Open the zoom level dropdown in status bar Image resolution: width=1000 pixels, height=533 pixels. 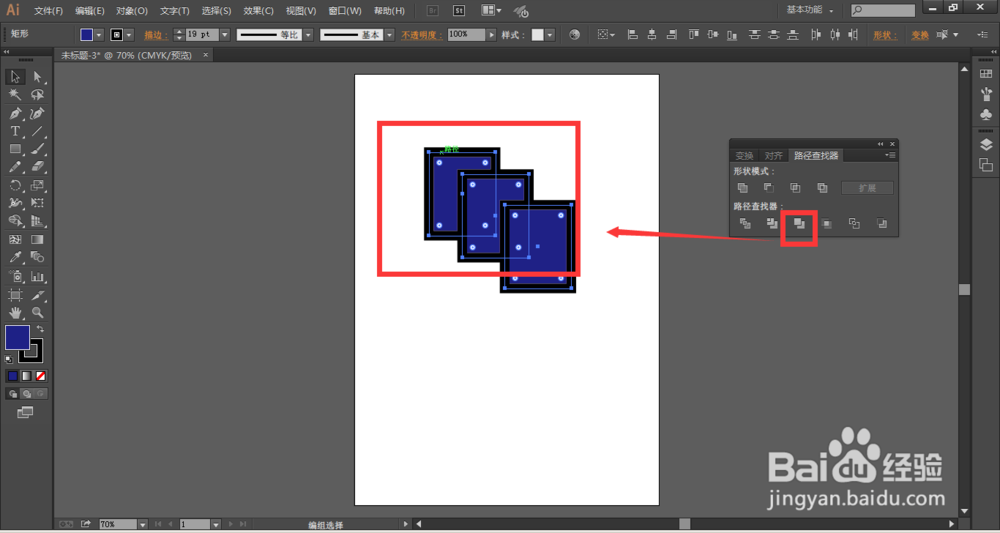point(142,524)
